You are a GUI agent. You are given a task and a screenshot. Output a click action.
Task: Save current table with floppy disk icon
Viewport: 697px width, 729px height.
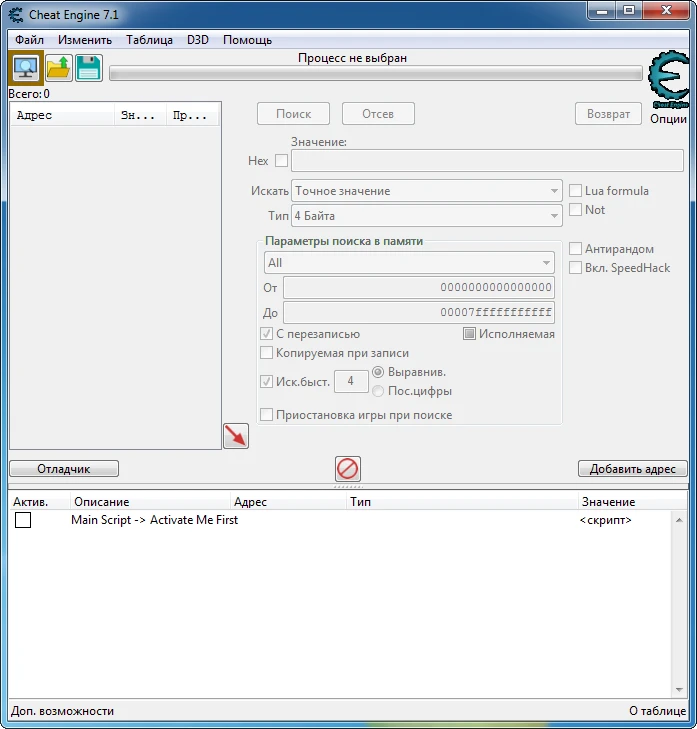point(88,68)
